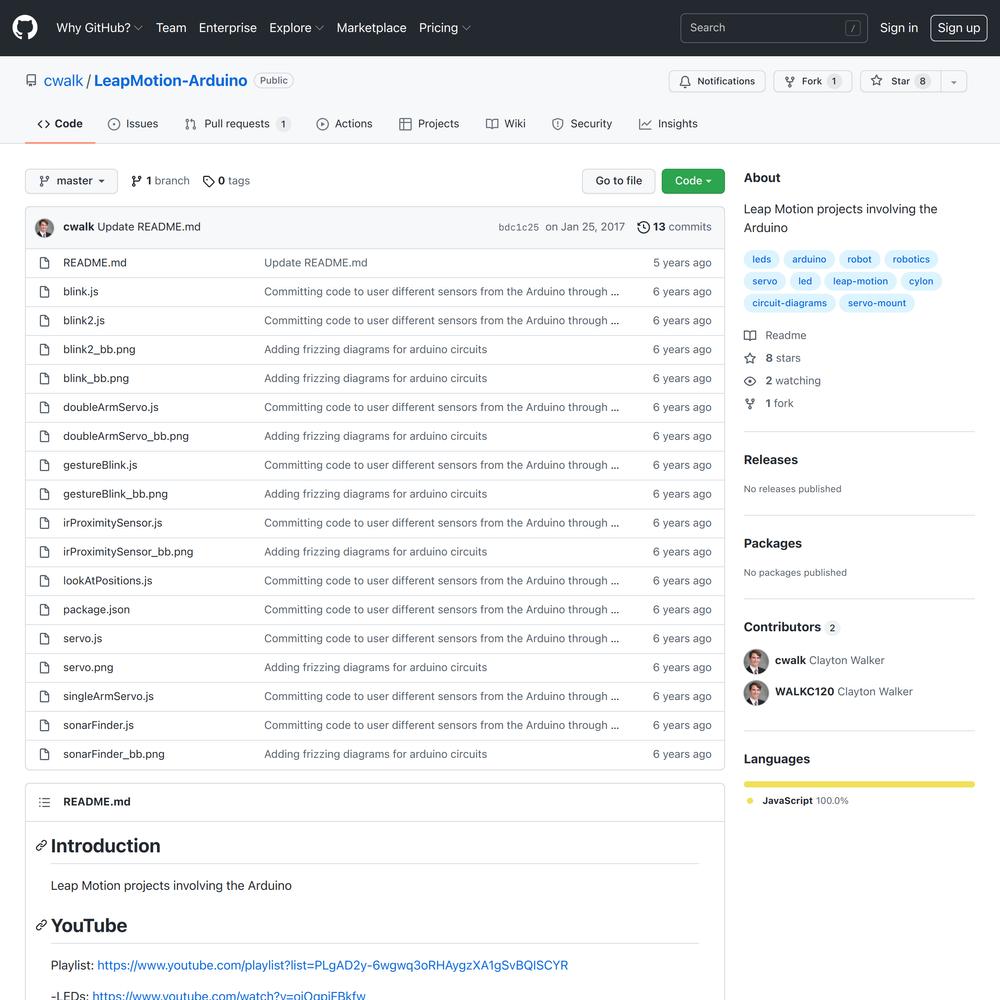
Task: Open the YouTube playlist URL link
Action: [332, 966]
